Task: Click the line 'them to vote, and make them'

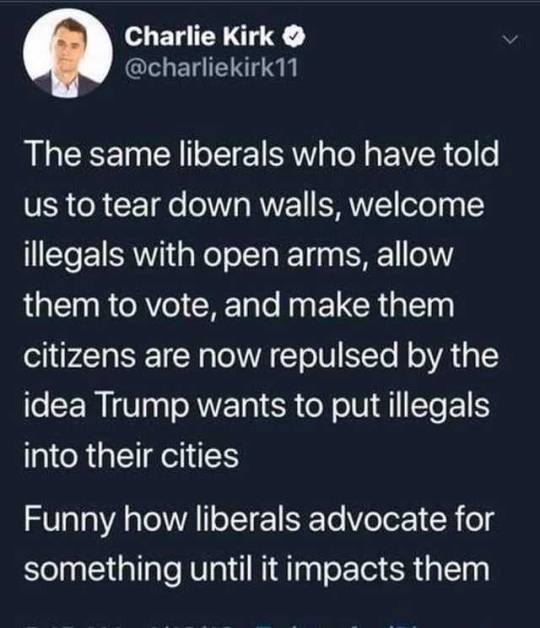Action: click(239, 305)
